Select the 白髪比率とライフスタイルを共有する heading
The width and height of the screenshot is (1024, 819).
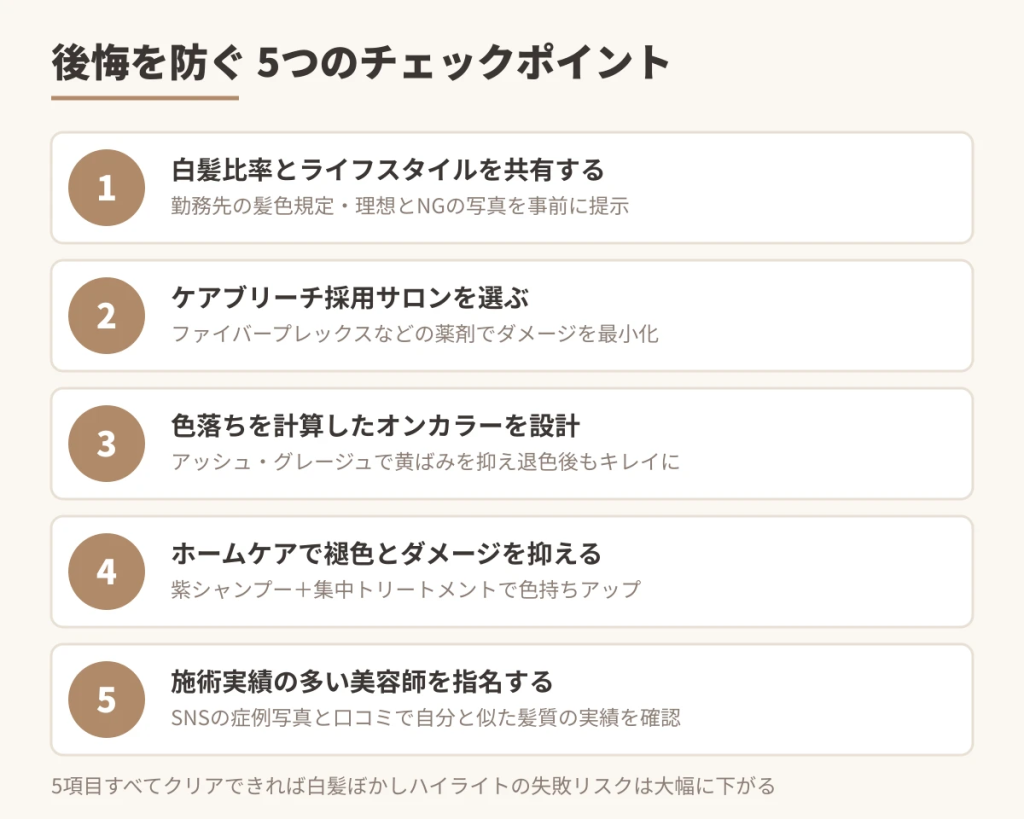click(x=388, y=170)
